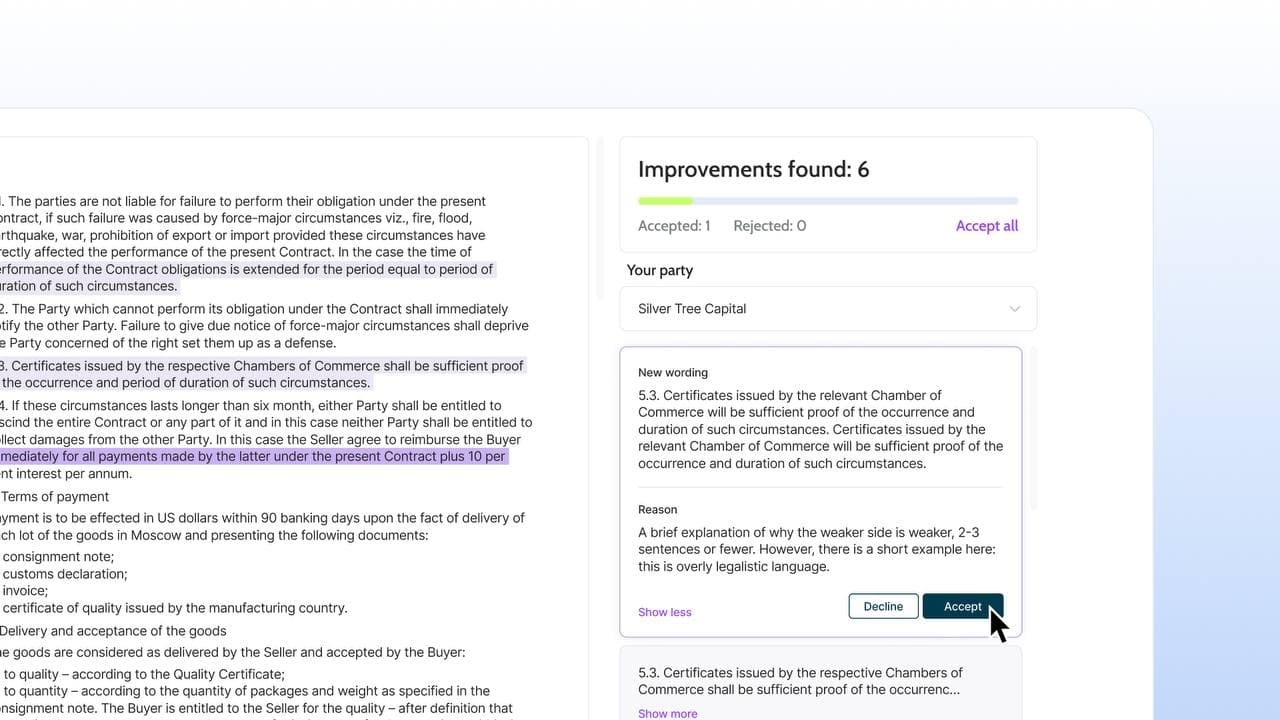Open the Your party dropdown

pos(828,308)
